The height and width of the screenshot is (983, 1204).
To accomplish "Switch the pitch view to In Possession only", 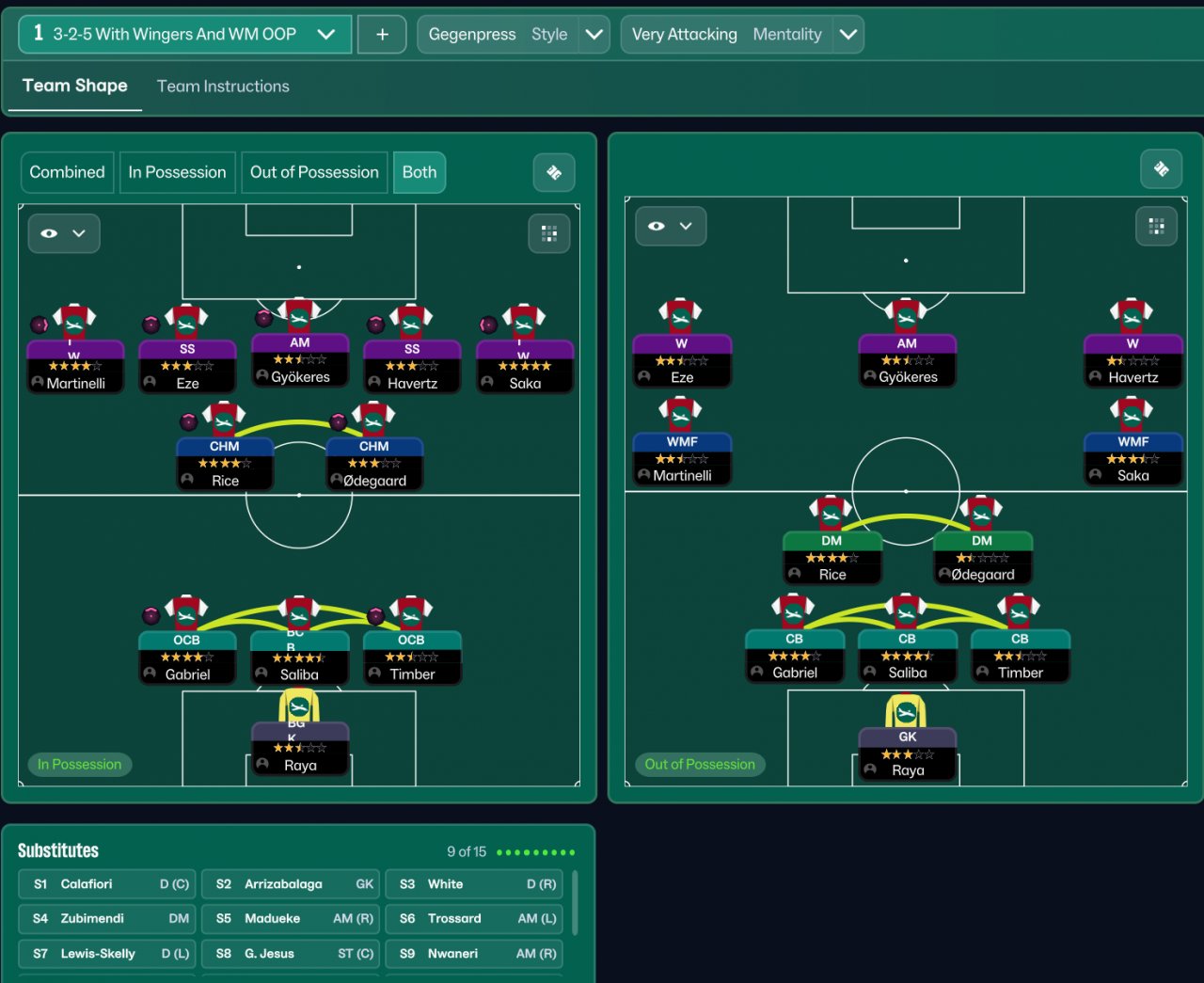I will 178,172.
